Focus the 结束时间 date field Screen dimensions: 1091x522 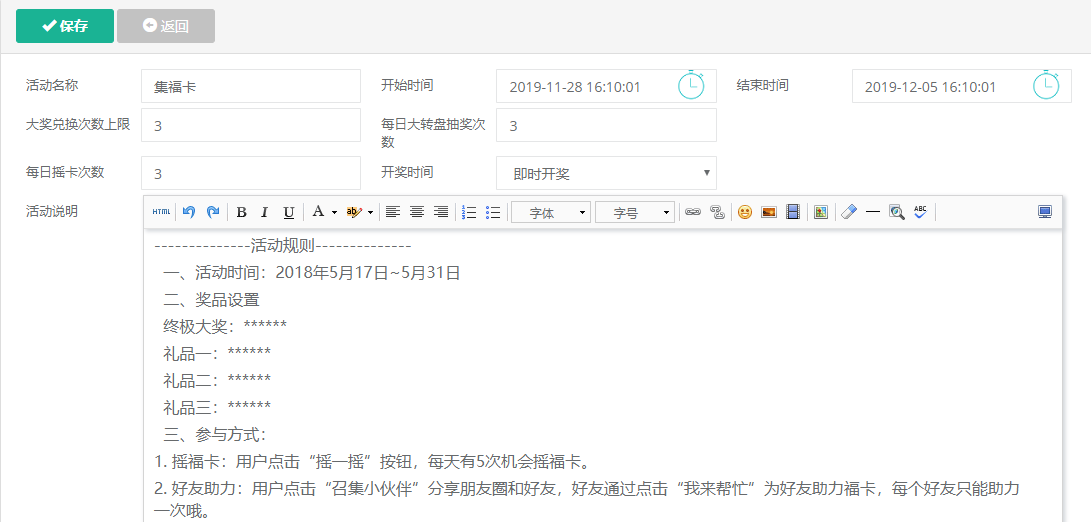962,86
